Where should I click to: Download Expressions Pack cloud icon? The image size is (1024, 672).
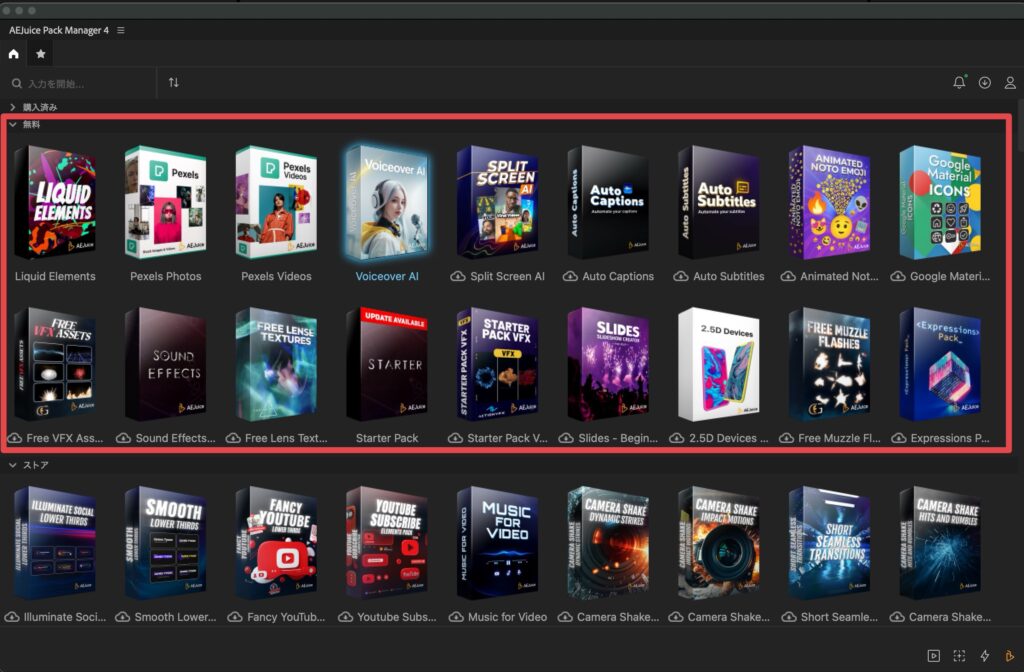click(x=899, y=438)
